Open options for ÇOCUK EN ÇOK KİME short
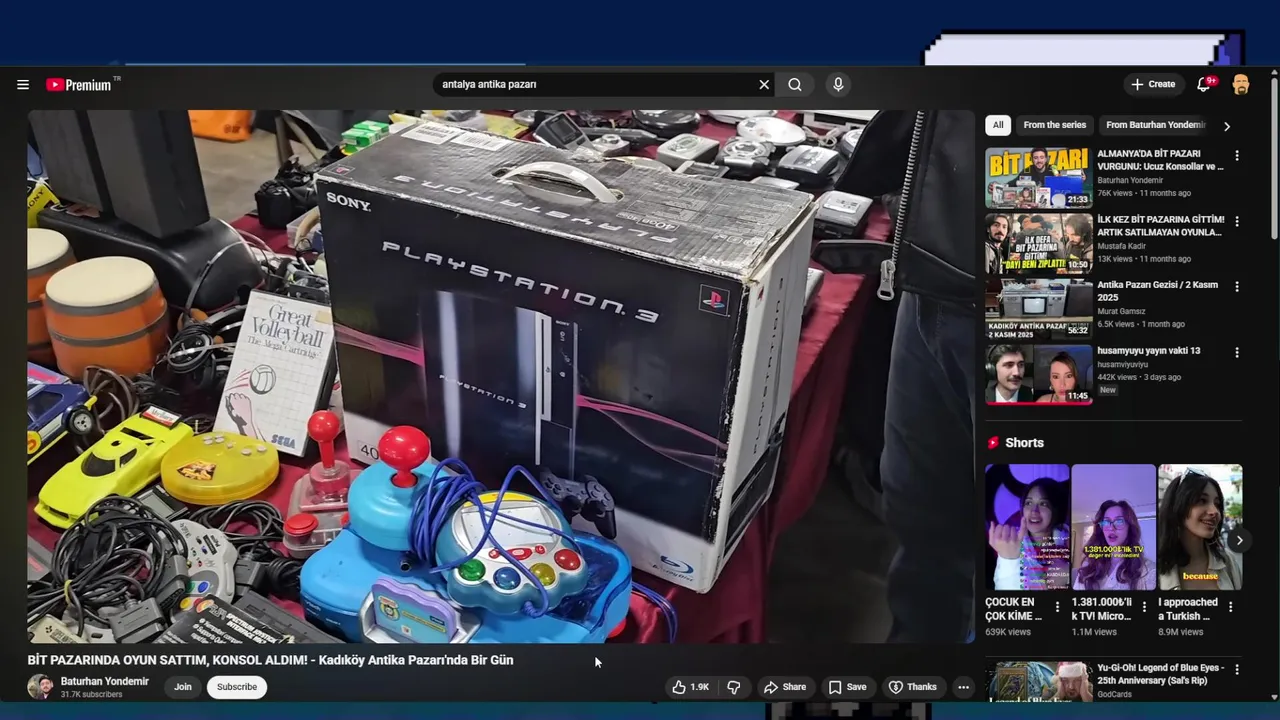Image resolution: width=1280 pixels, height=720 pixels. (1057, 607)
